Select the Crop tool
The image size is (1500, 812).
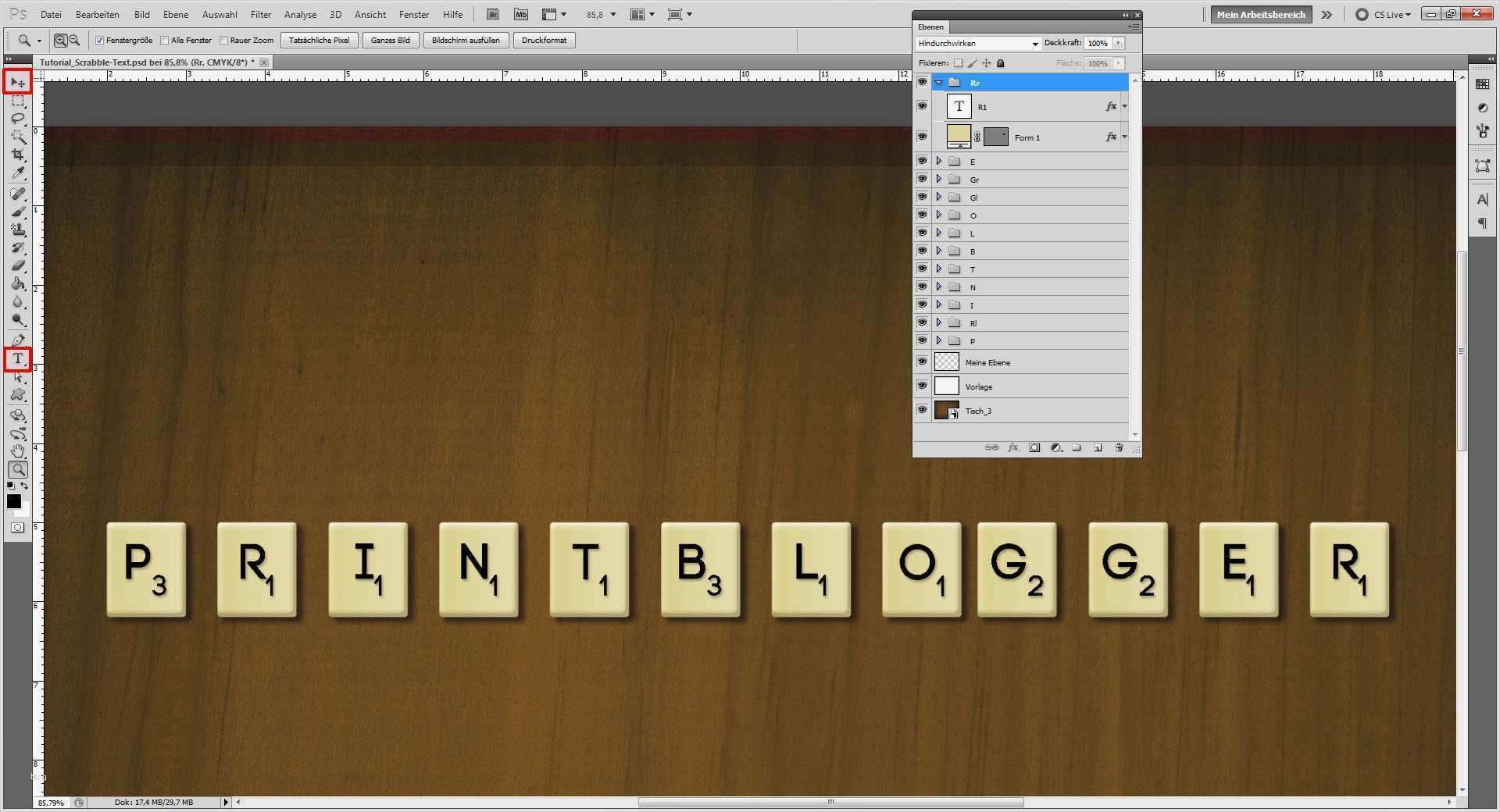tap(18, 155)
